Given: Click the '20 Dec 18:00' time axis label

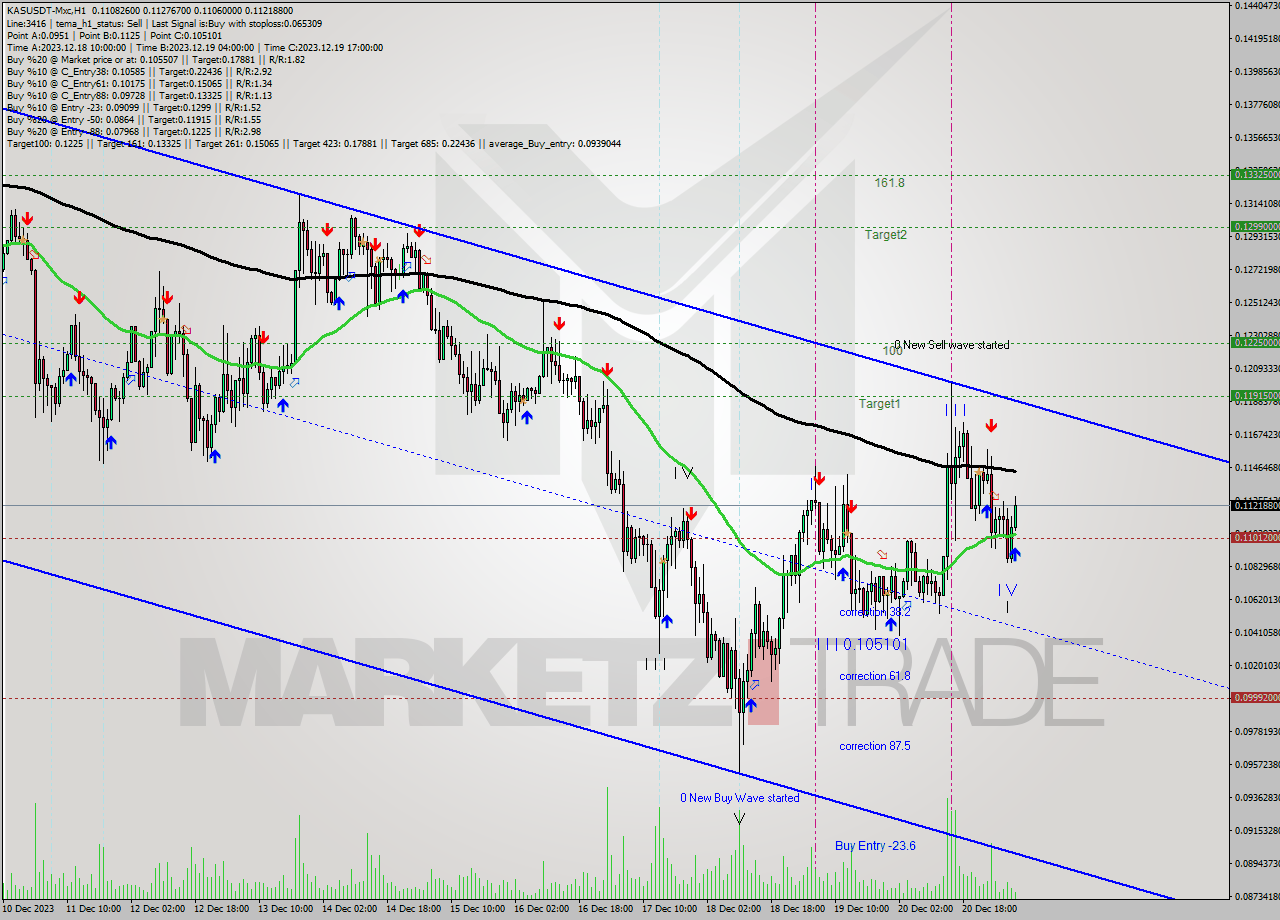Looking at the screenshot, I should click(989, 909).
